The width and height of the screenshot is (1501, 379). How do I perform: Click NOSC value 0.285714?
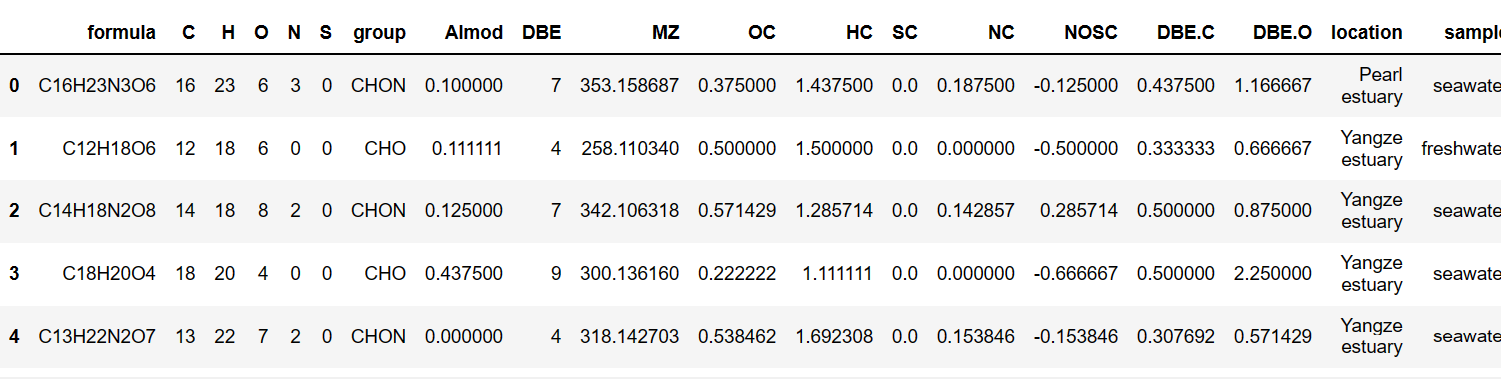[x=1079, y=211]
